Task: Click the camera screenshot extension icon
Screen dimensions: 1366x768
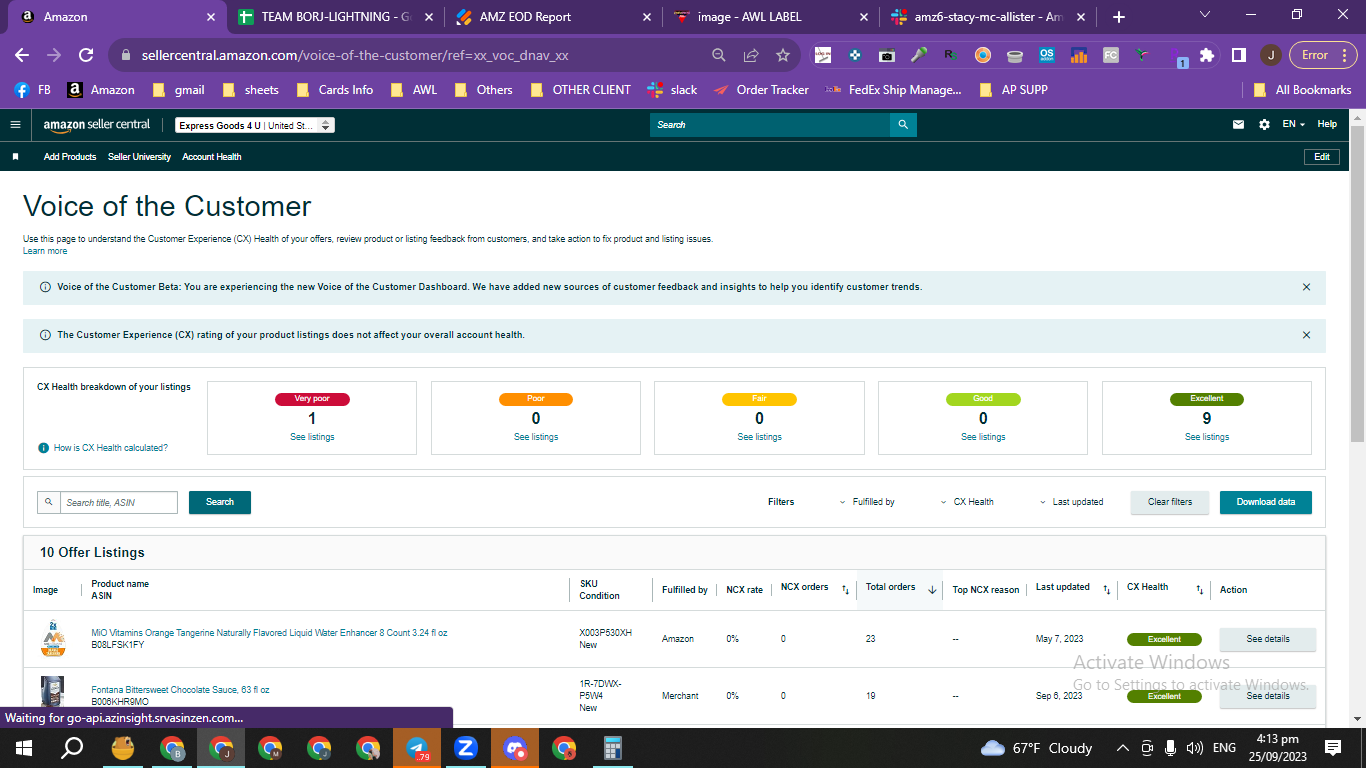Action: click(x=886, y=55)
